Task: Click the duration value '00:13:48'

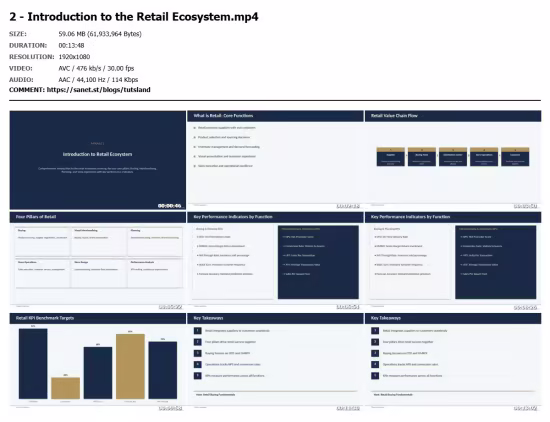Action: coord(71,45)
